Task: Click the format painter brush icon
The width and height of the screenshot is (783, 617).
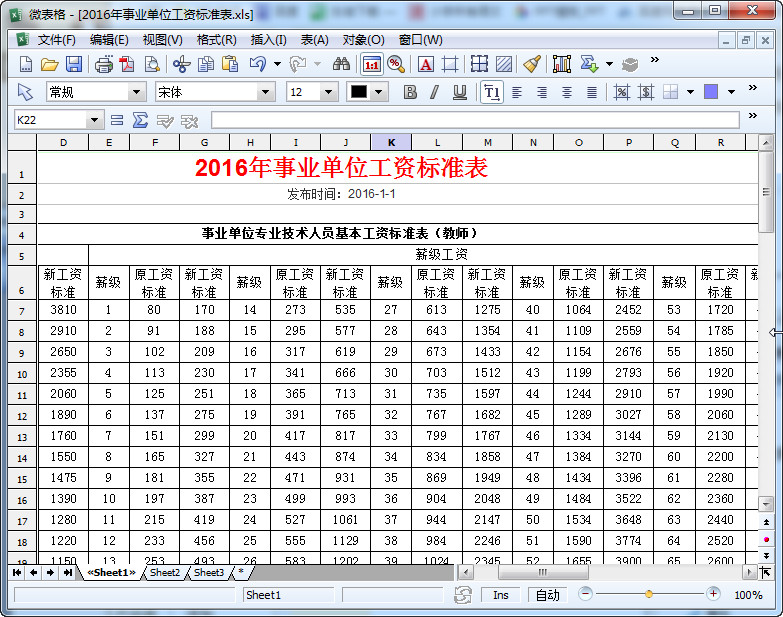Action: (x=532, y=64)
